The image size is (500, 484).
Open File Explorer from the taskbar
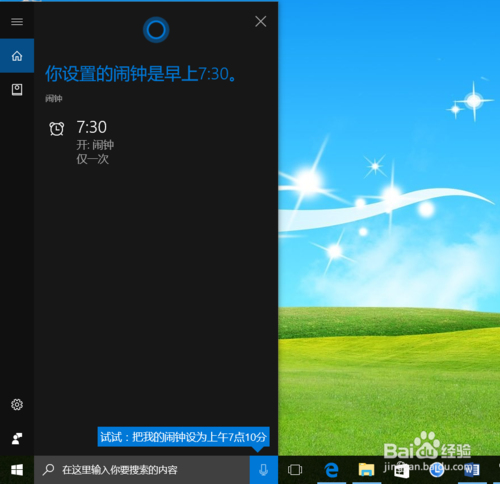coord(366,470)
